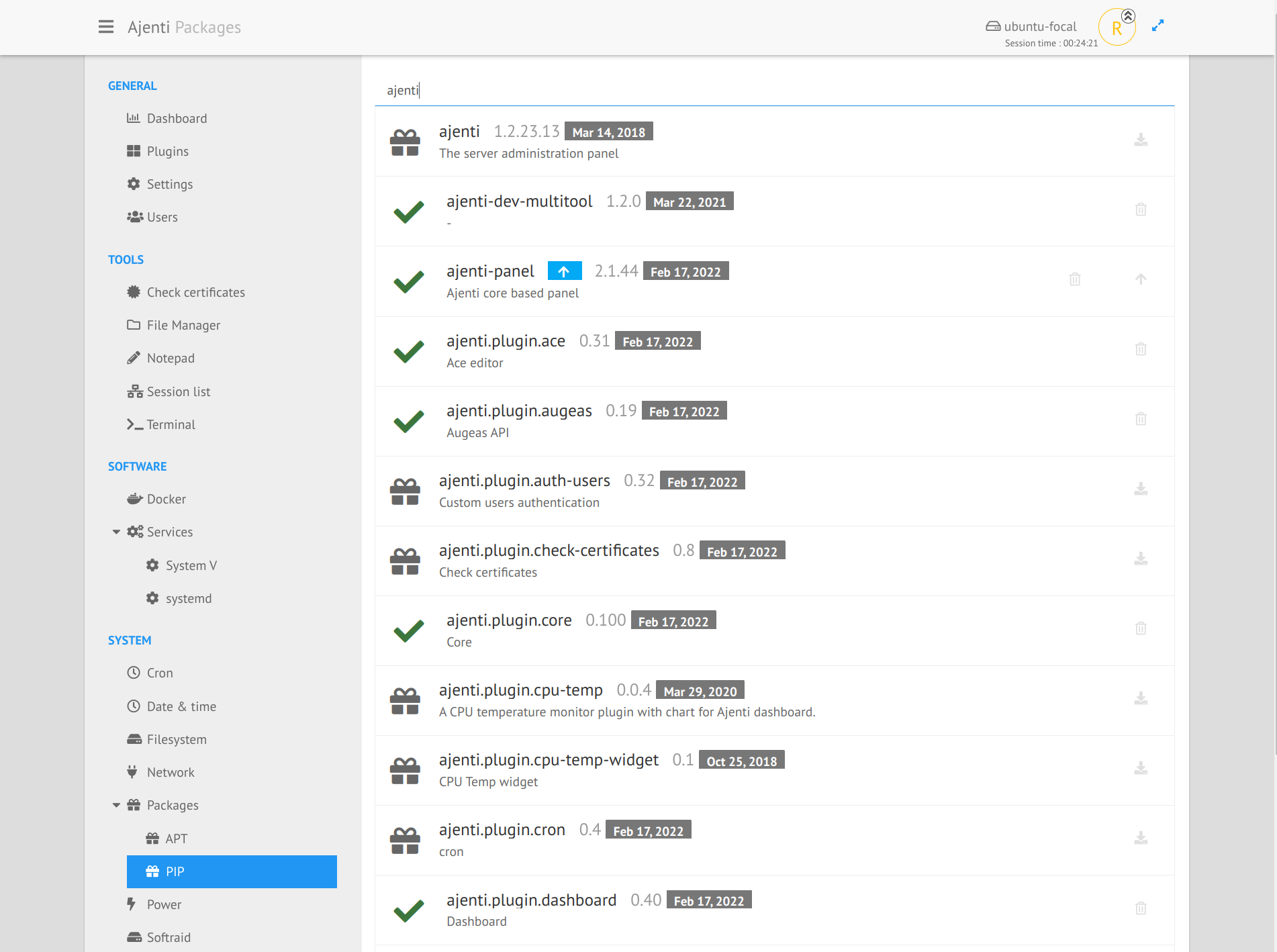Delete ajenti.plugin.ace via trash icon
1277x952 pixels.
pos(1141,349)
